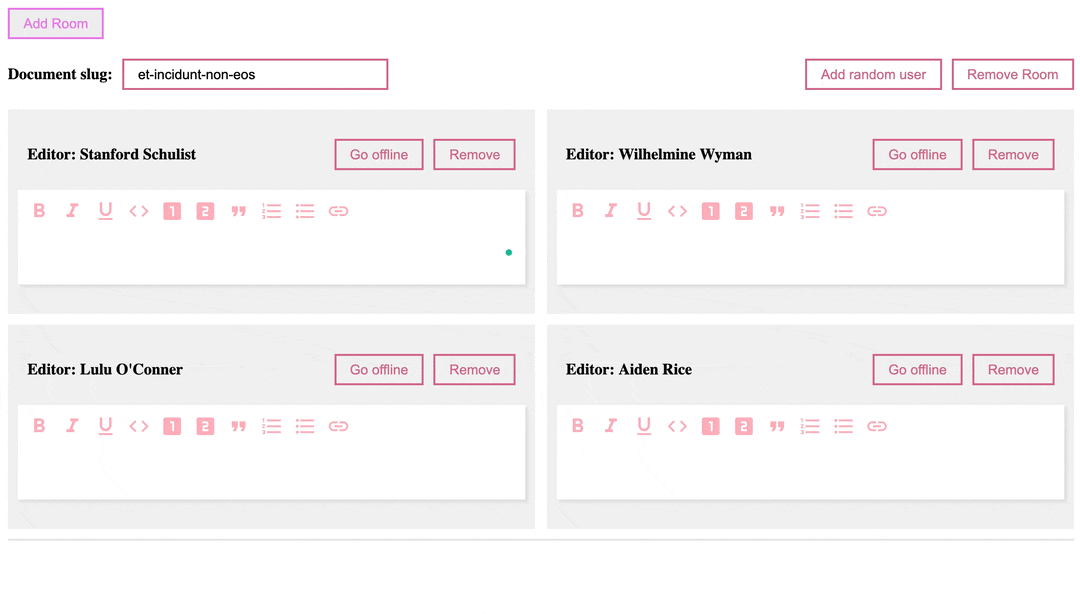Apply heading 1 in Stanford Schulist's editor
This screenshot has height=614, width=1080.
coord(172,211)
